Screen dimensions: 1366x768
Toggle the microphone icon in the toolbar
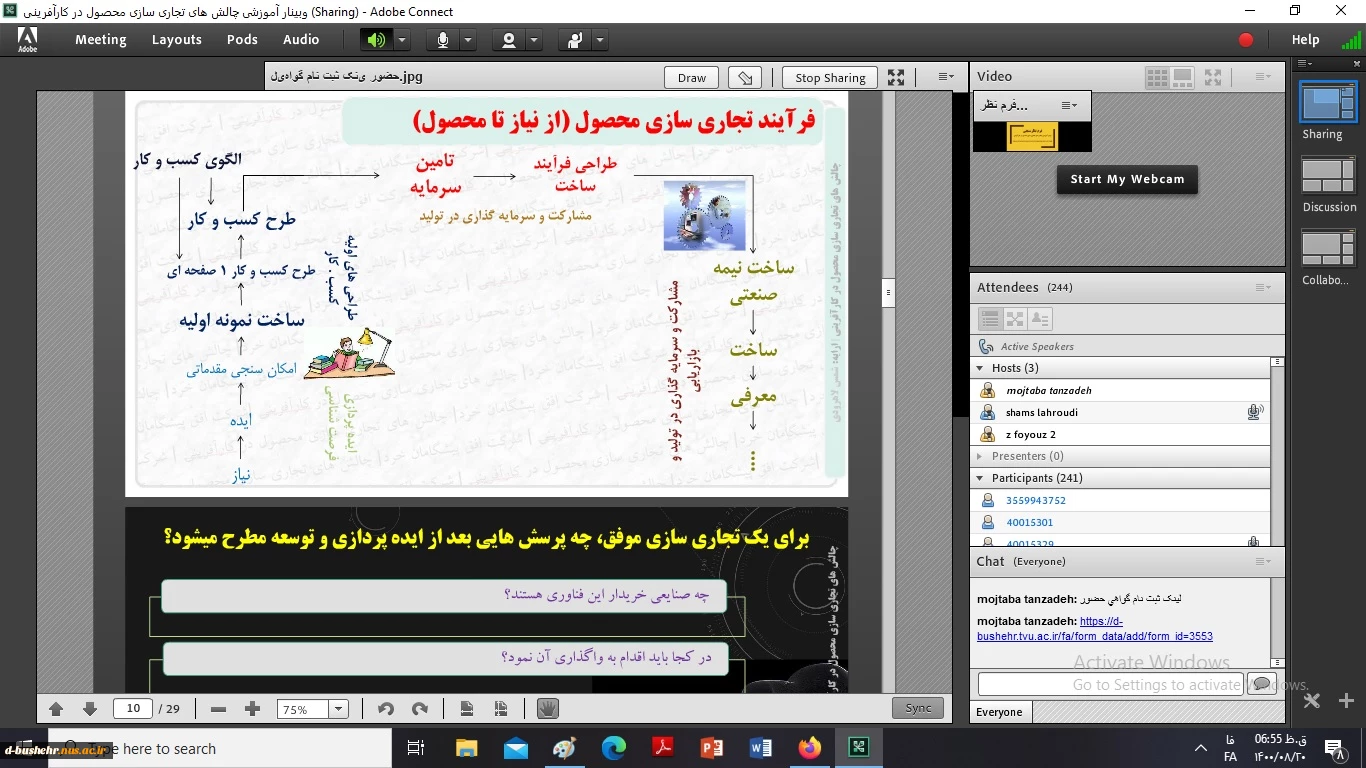442,40
